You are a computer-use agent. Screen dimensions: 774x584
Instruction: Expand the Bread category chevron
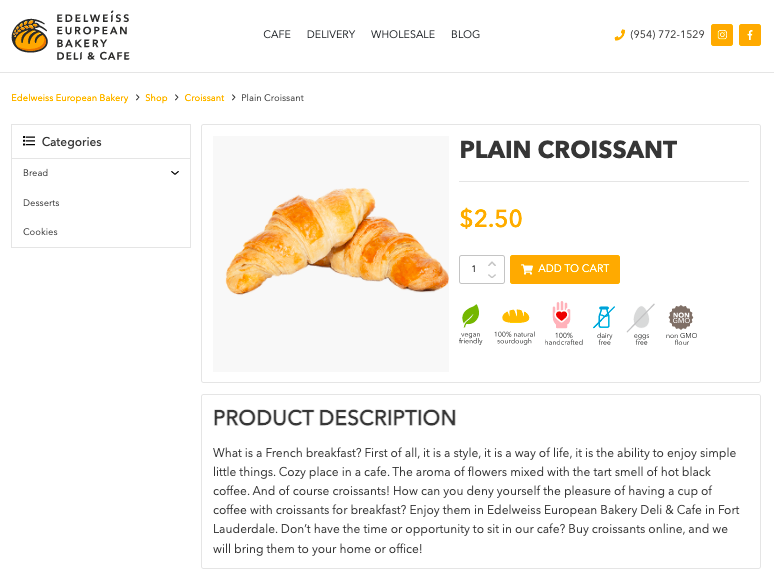pyautogui.click(x=175, y=173)
